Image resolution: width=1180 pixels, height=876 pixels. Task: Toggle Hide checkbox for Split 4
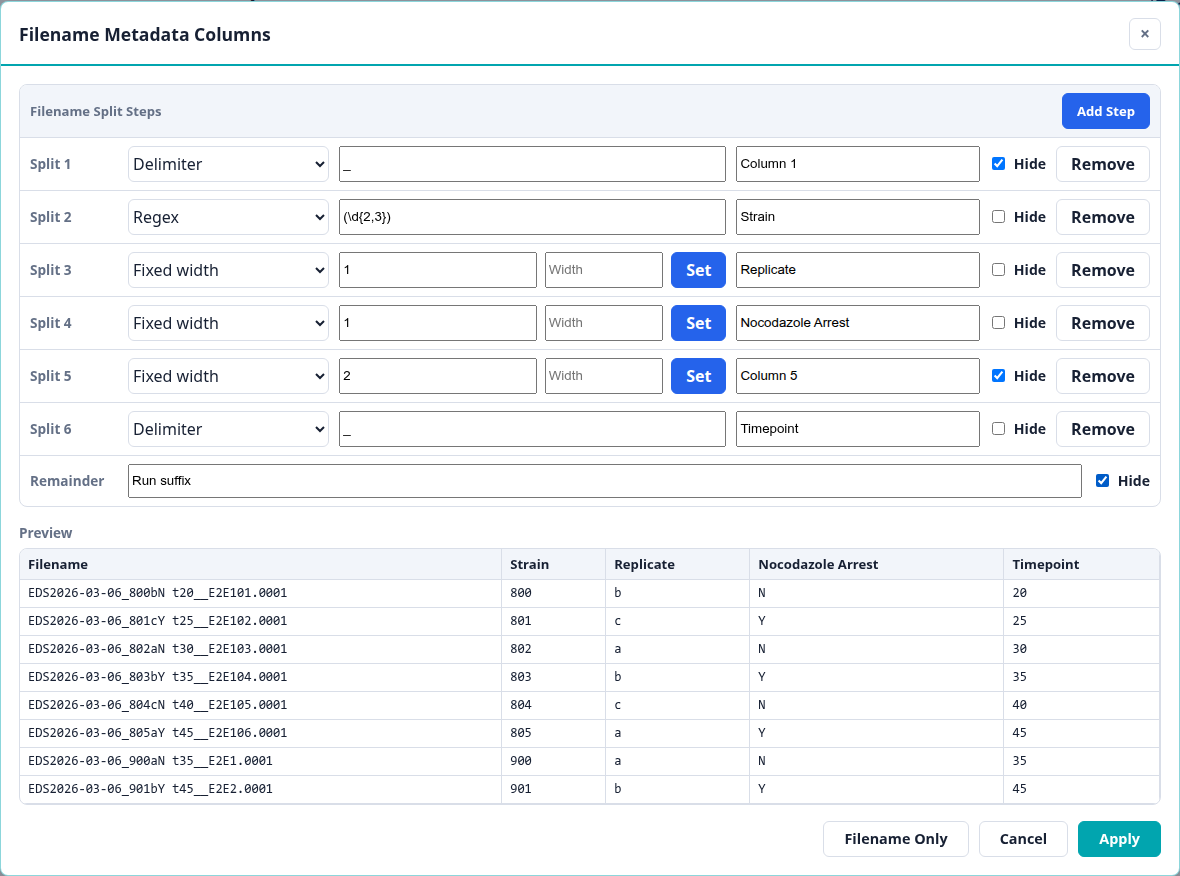coord(998,323)
